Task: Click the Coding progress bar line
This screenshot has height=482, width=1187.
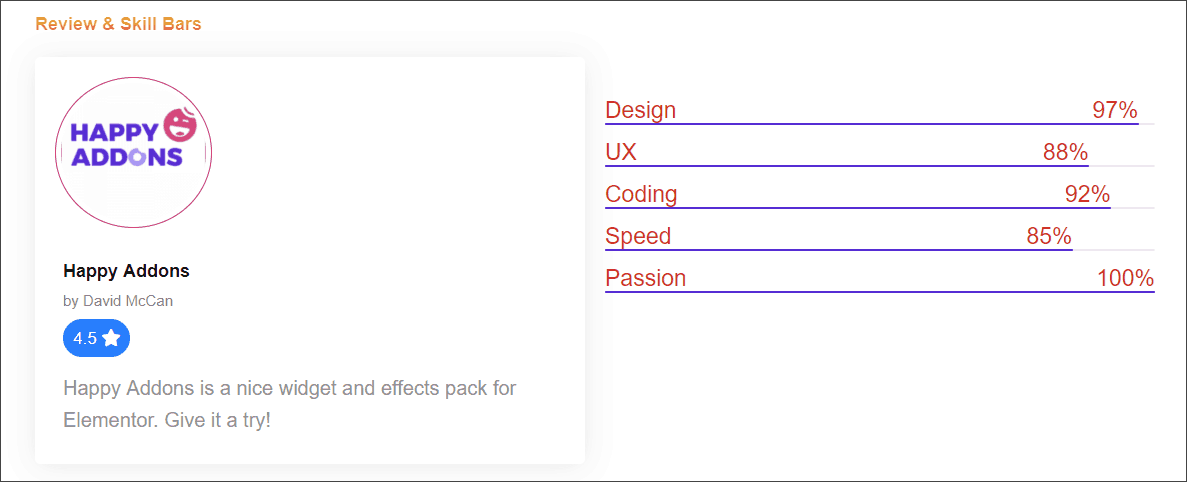Action: [880, 207]
